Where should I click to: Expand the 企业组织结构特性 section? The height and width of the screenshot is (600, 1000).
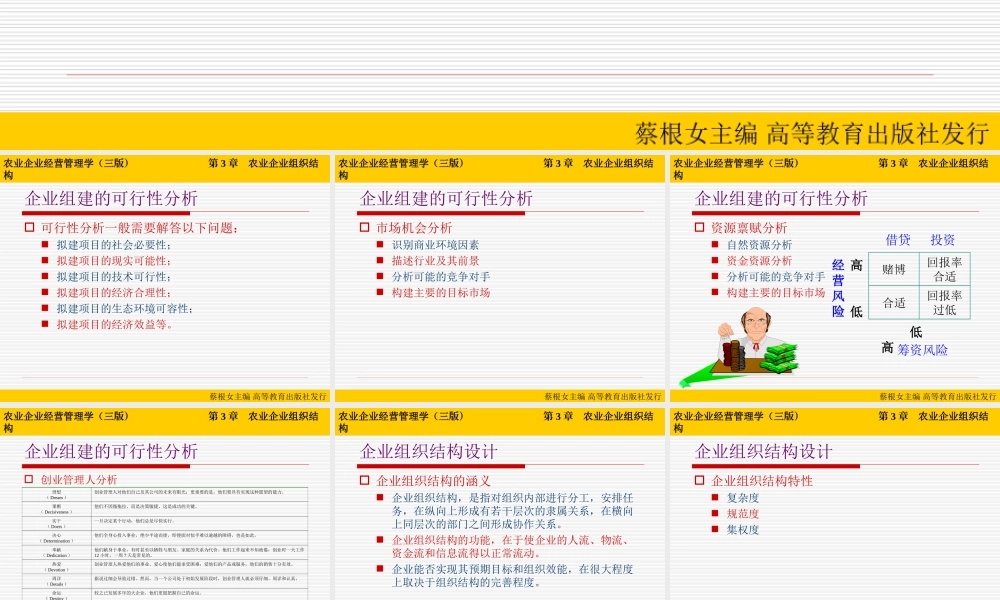point(765,478)
